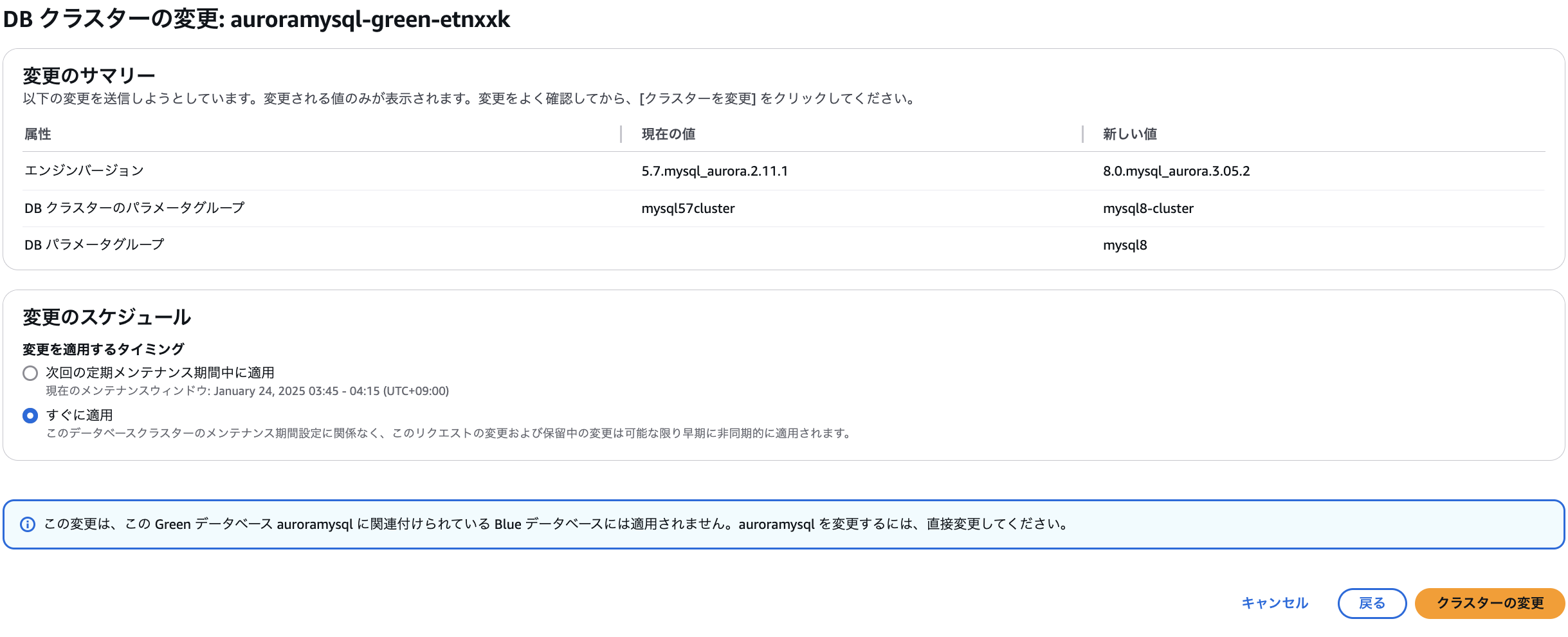Viewport: 1568px width, 637px height.
Task: Select the すぐに適用 radio option
Action: point(30,416)
